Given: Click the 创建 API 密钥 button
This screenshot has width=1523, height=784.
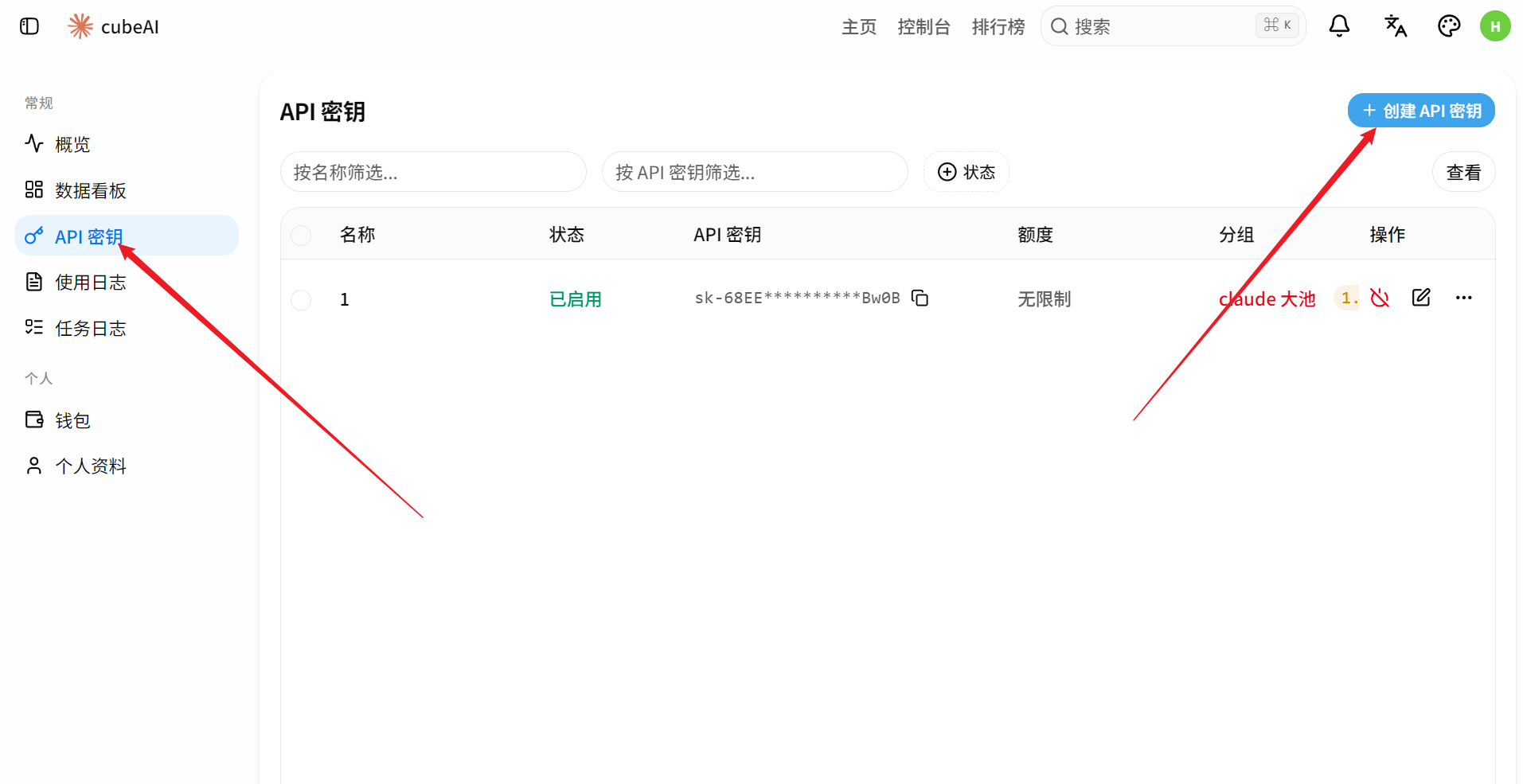Looking at the screenshot, I should click(x=1421, y=111).
